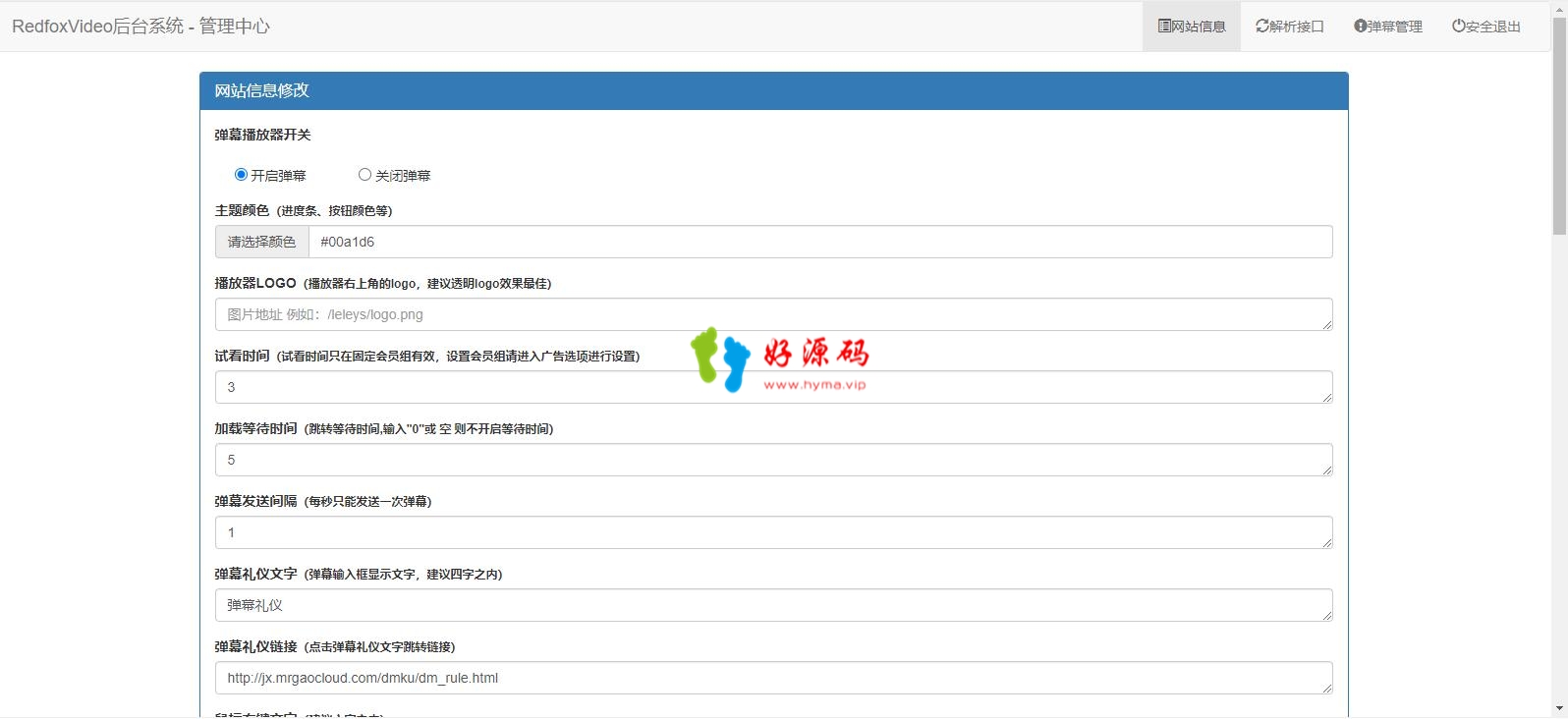Click the 弹幕礼仪链接 label text
The image size is (1568, 719).
pos(255,646)
